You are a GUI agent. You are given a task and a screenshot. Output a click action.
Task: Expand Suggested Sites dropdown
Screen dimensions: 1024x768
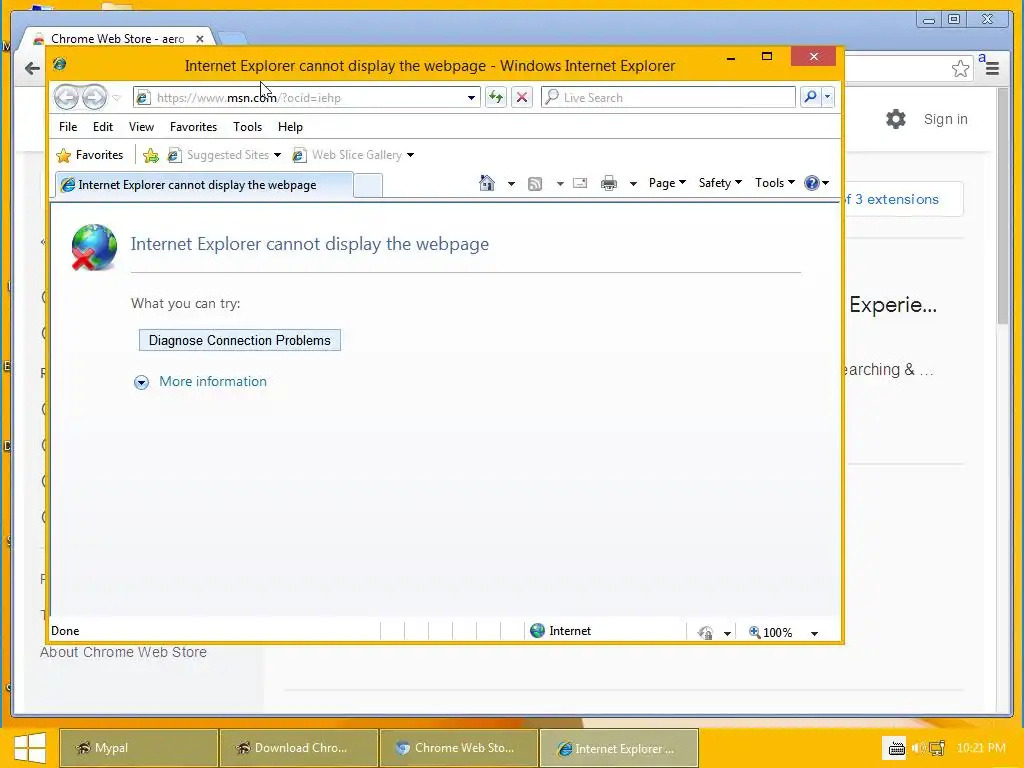(277, 155)
